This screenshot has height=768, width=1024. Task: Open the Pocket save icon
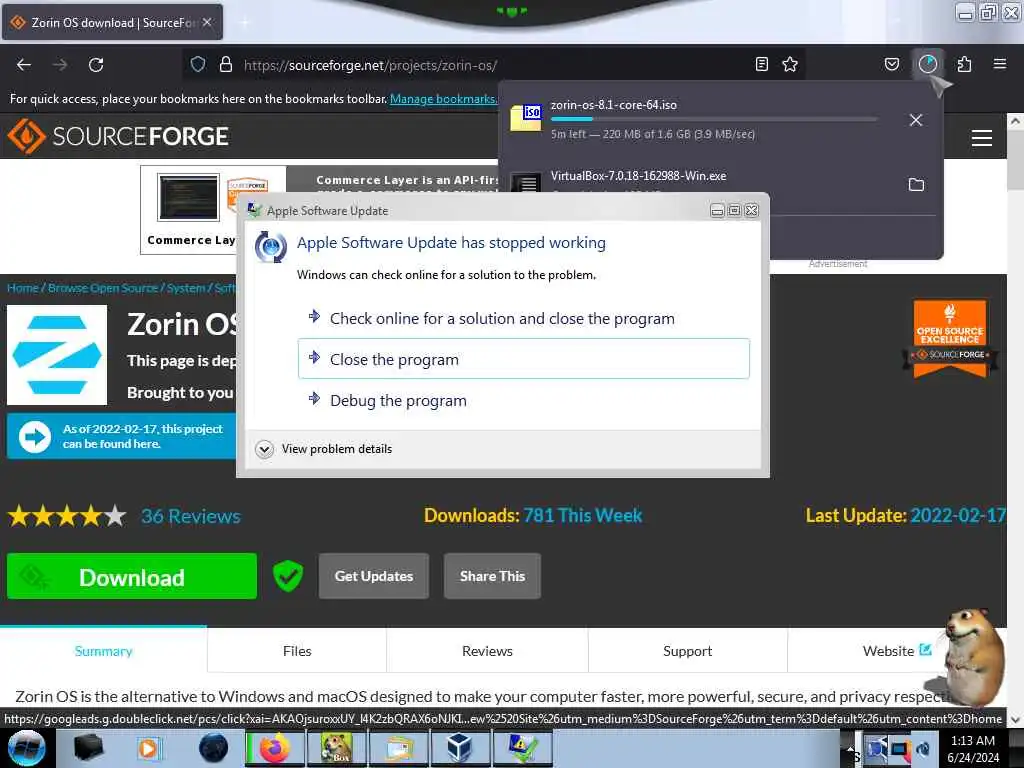pos(891,64)
